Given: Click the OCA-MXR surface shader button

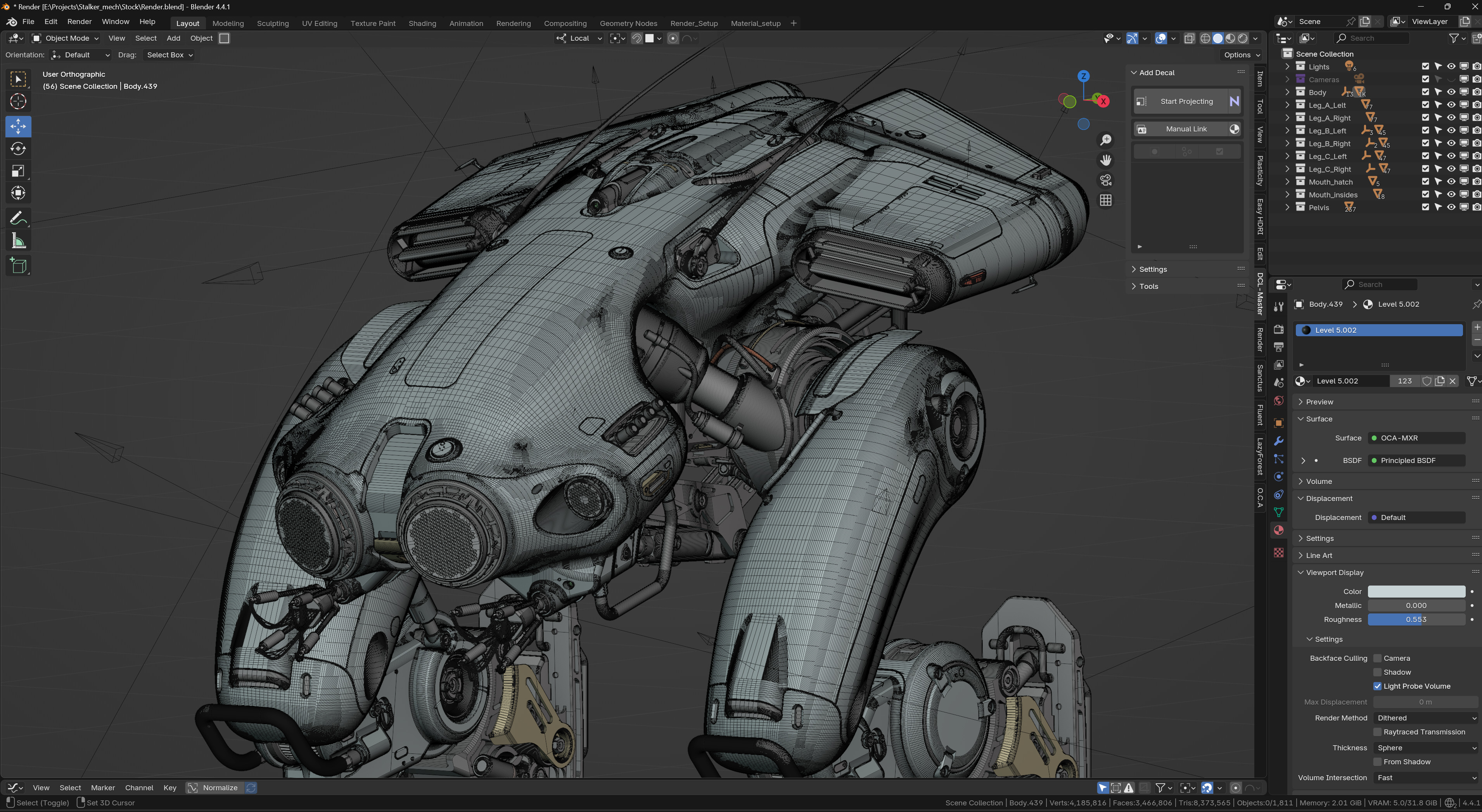Looking at the screenshot, I should pos(1416,438).
